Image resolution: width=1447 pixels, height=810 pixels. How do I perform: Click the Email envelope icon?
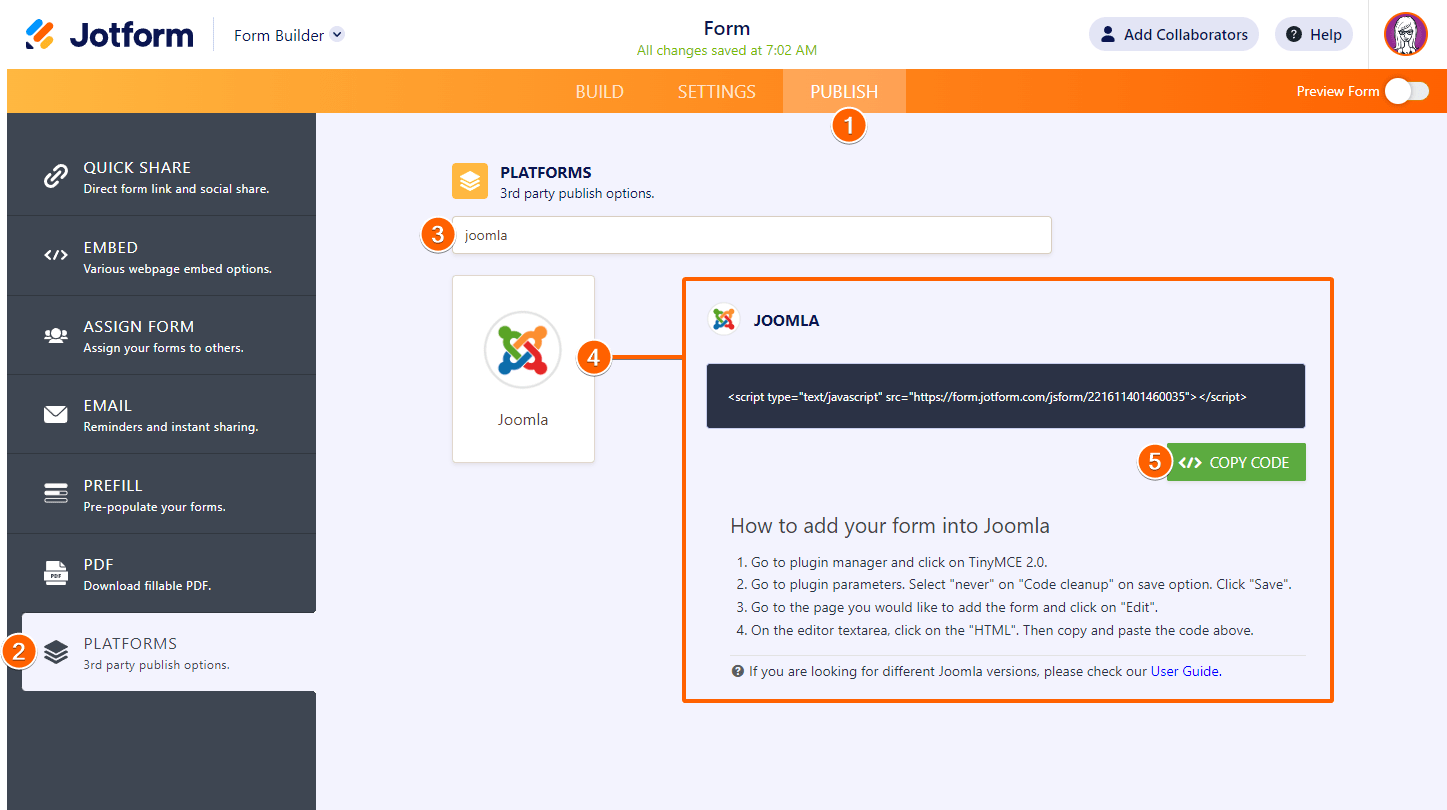55,414
